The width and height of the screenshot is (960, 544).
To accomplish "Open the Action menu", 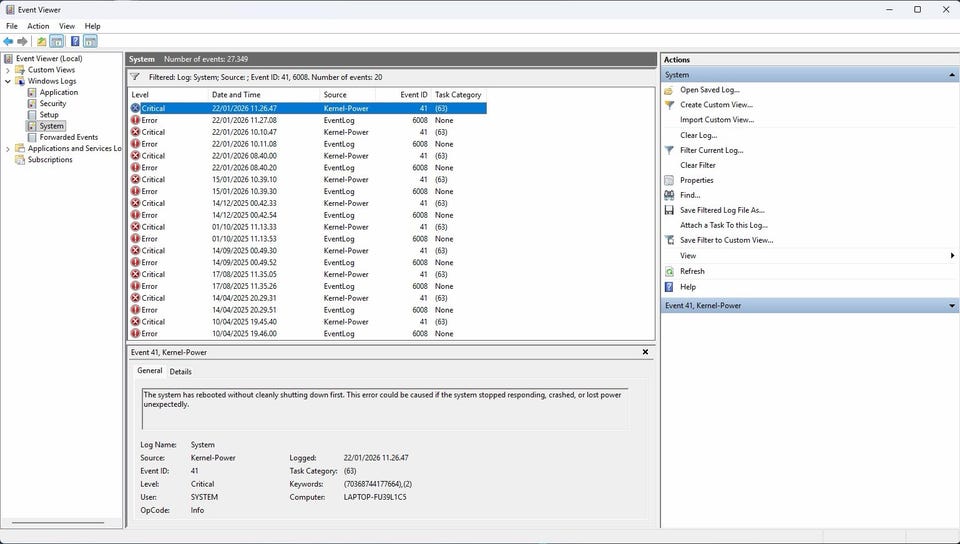I will click(x=38, y=26).
